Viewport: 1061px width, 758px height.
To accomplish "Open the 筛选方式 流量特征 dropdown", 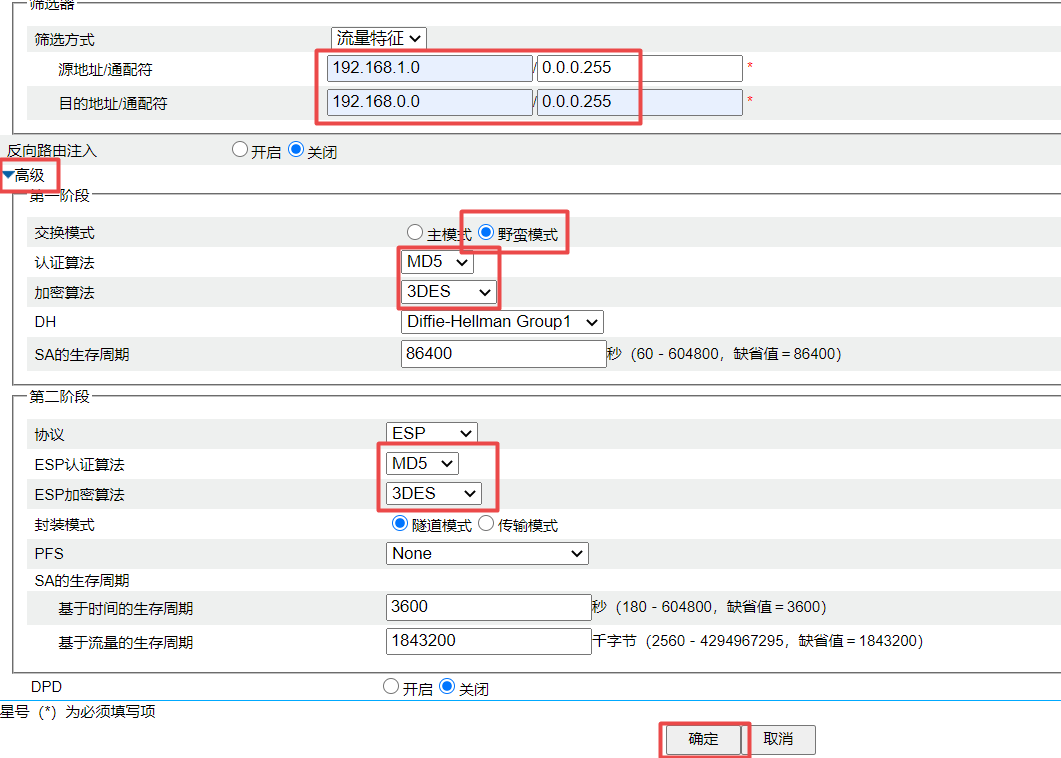I will click(x=379, y=38).
